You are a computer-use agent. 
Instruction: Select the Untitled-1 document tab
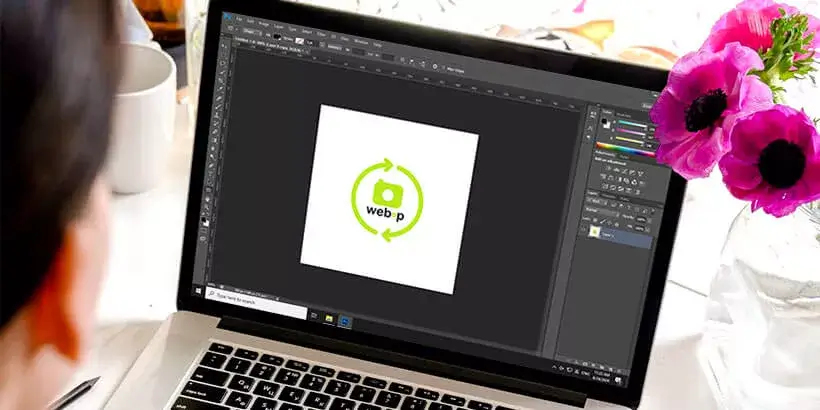268,45
